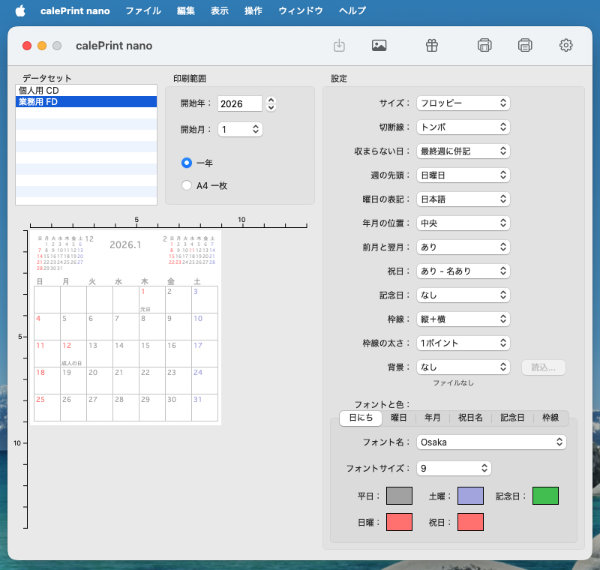Open the フォント名 Osaka dropdown
Image resolution: width=600 pixels, height=570 pixels.
point(490,441)
